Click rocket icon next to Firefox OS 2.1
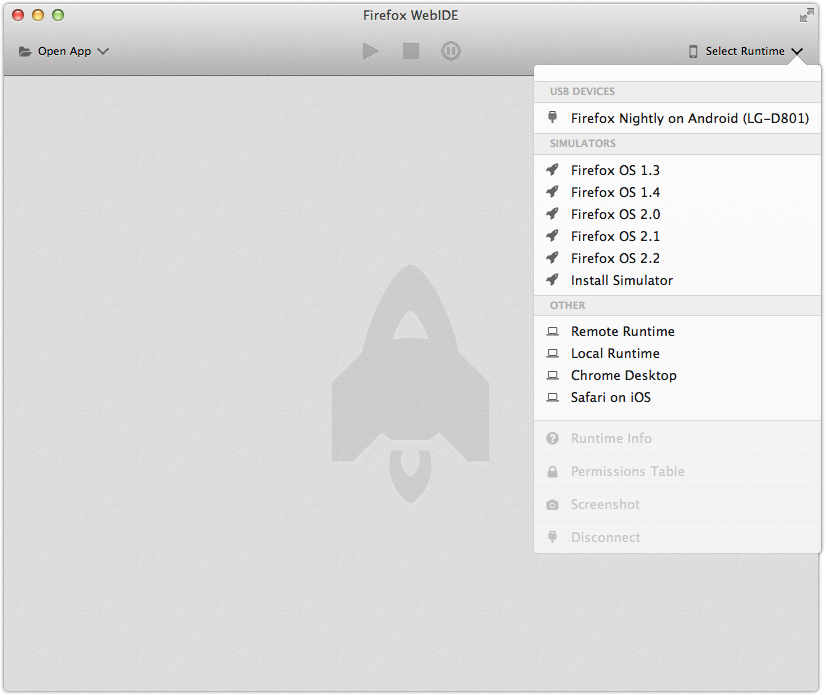Viewport: 826px width, 695px height. tap(552, 236)
